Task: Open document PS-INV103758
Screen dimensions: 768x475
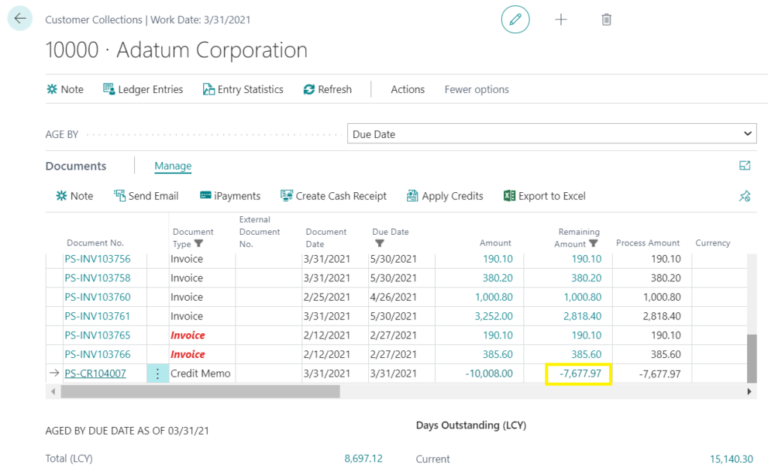Action: click(97, 278)
